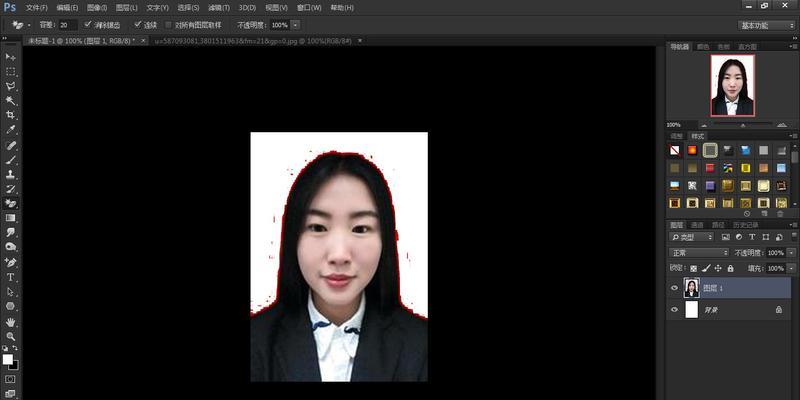The image size is (800, 400).
Task: Select the Magic Eraser tool in toolbox
Action: tap(10, 204)
